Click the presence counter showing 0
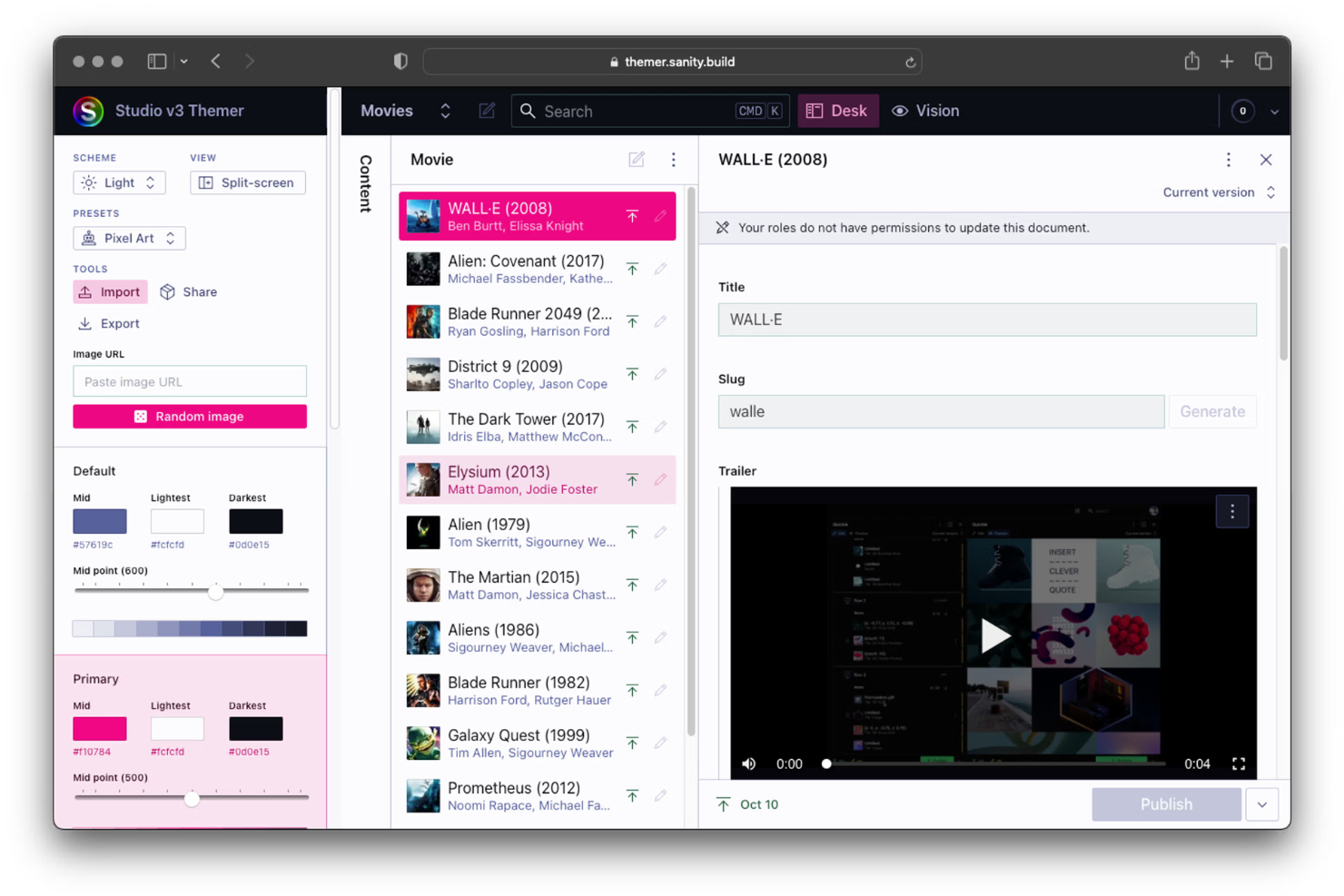The width and height of the screenshot is (1344, 896). (x=1242, y=111)
